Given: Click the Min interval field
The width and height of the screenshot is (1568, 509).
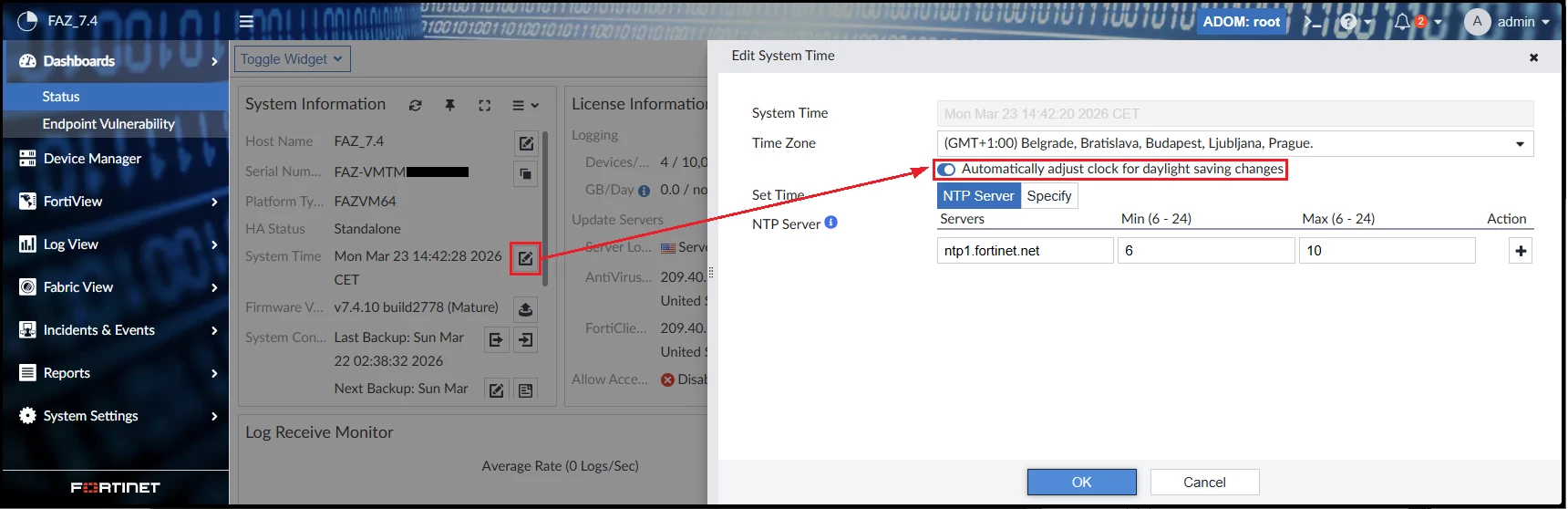Looking at the screenshot, I should pyautogui.click(x=1206, y=251).
